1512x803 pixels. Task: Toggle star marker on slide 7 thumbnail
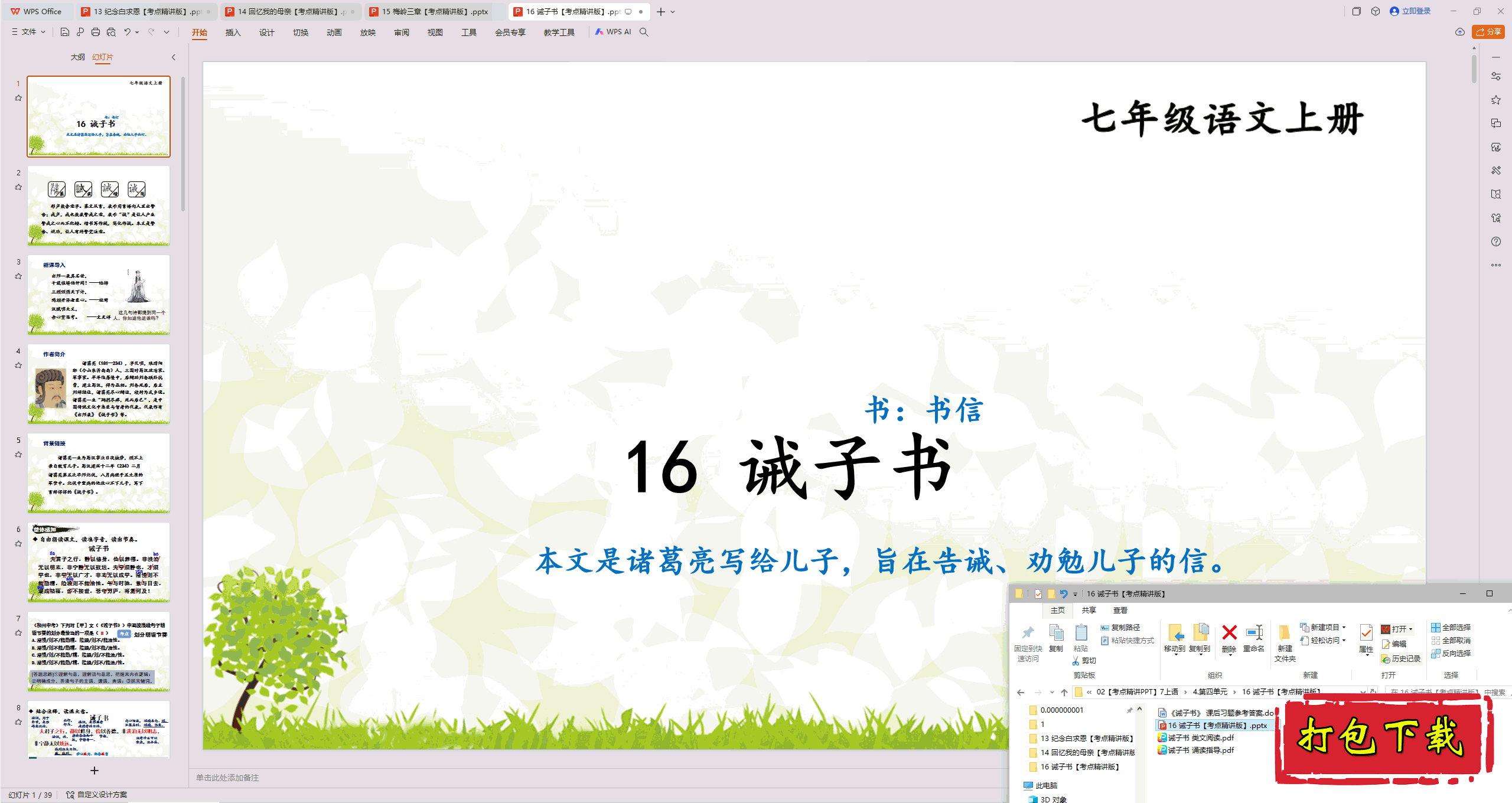18,633
